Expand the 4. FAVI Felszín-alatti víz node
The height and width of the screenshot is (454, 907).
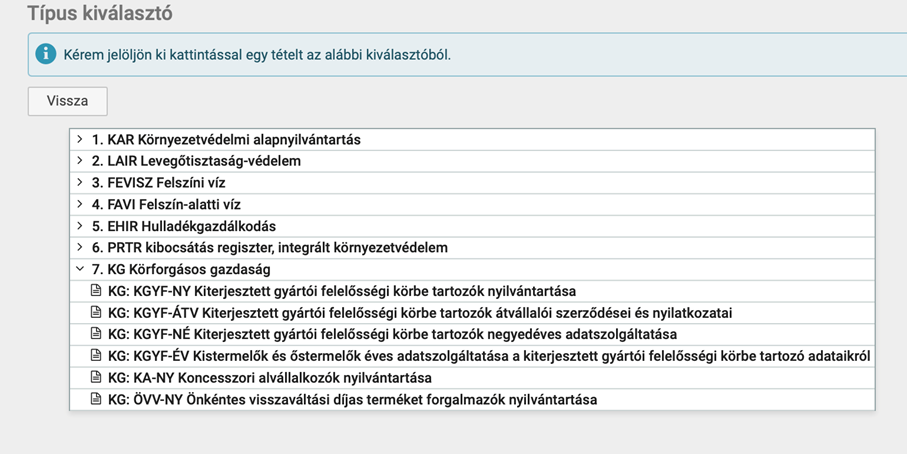pos(80,204)
